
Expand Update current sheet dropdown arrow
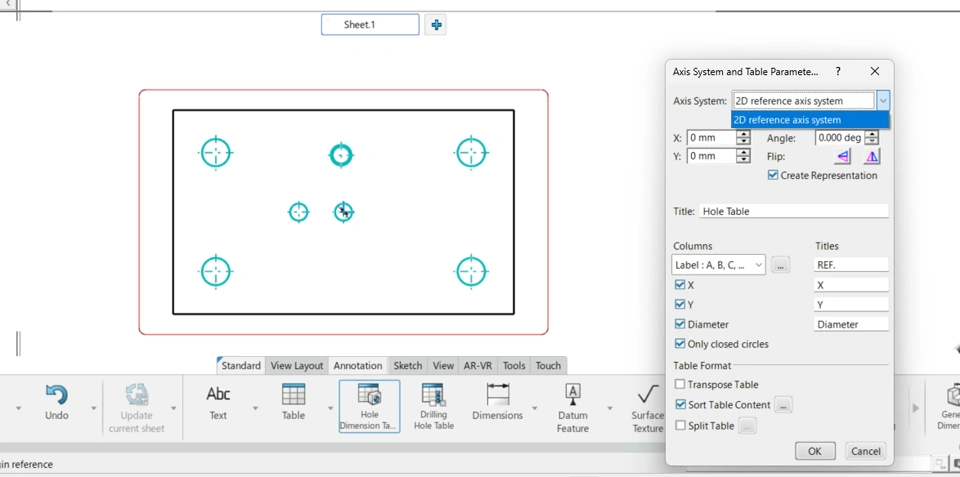173,408
